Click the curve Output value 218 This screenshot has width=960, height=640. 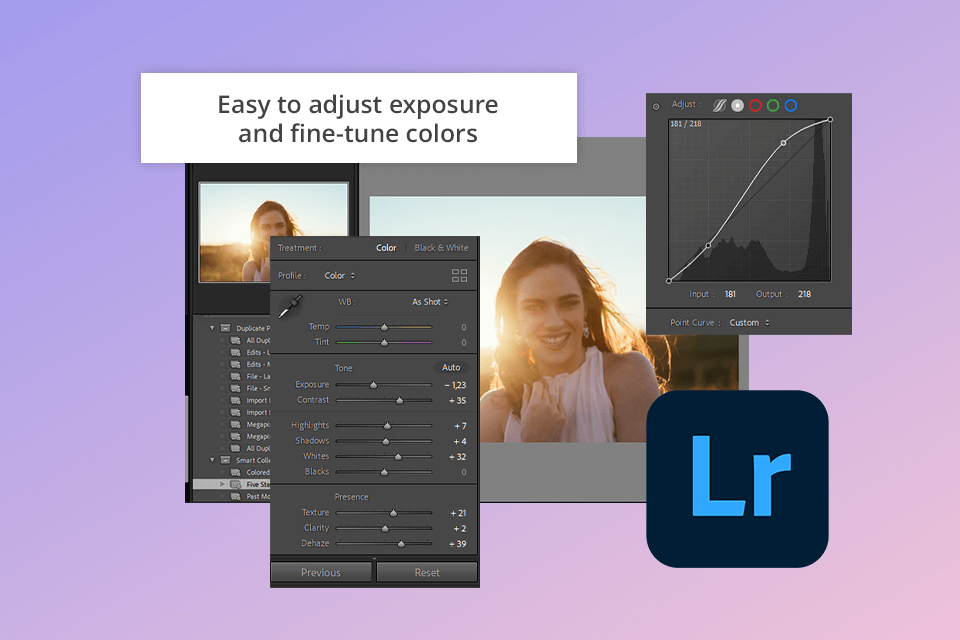coord(804,294)
